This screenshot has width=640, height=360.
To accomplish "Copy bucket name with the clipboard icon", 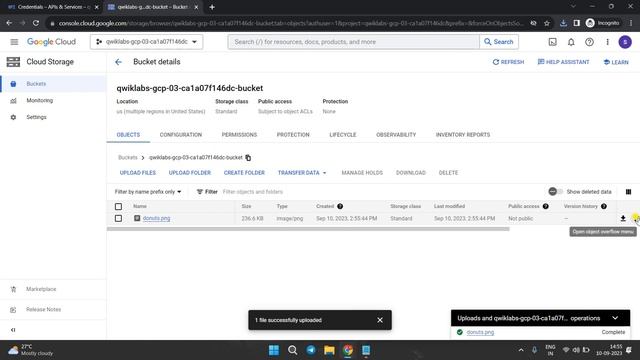I will (248, 158).
